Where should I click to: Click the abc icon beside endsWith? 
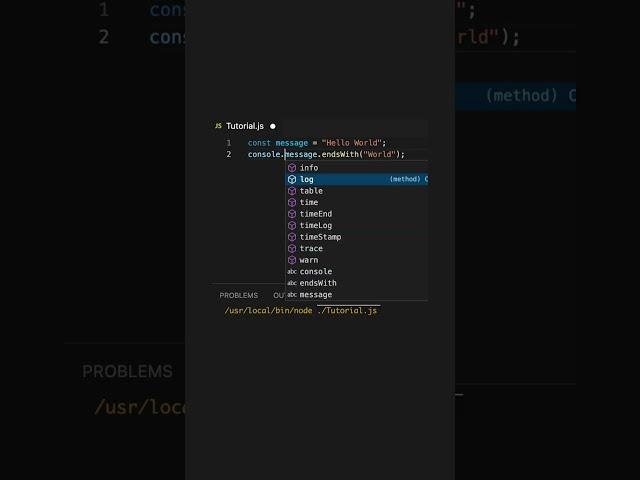[x=292, y=283]
